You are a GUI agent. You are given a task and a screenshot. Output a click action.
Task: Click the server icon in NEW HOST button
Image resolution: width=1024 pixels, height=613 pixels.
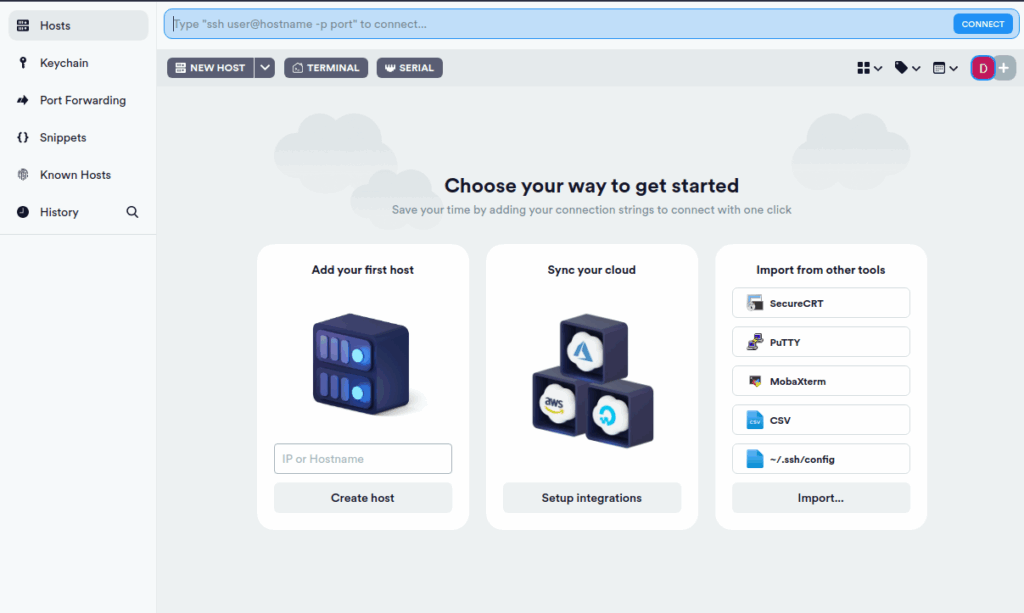pos(181,68)
